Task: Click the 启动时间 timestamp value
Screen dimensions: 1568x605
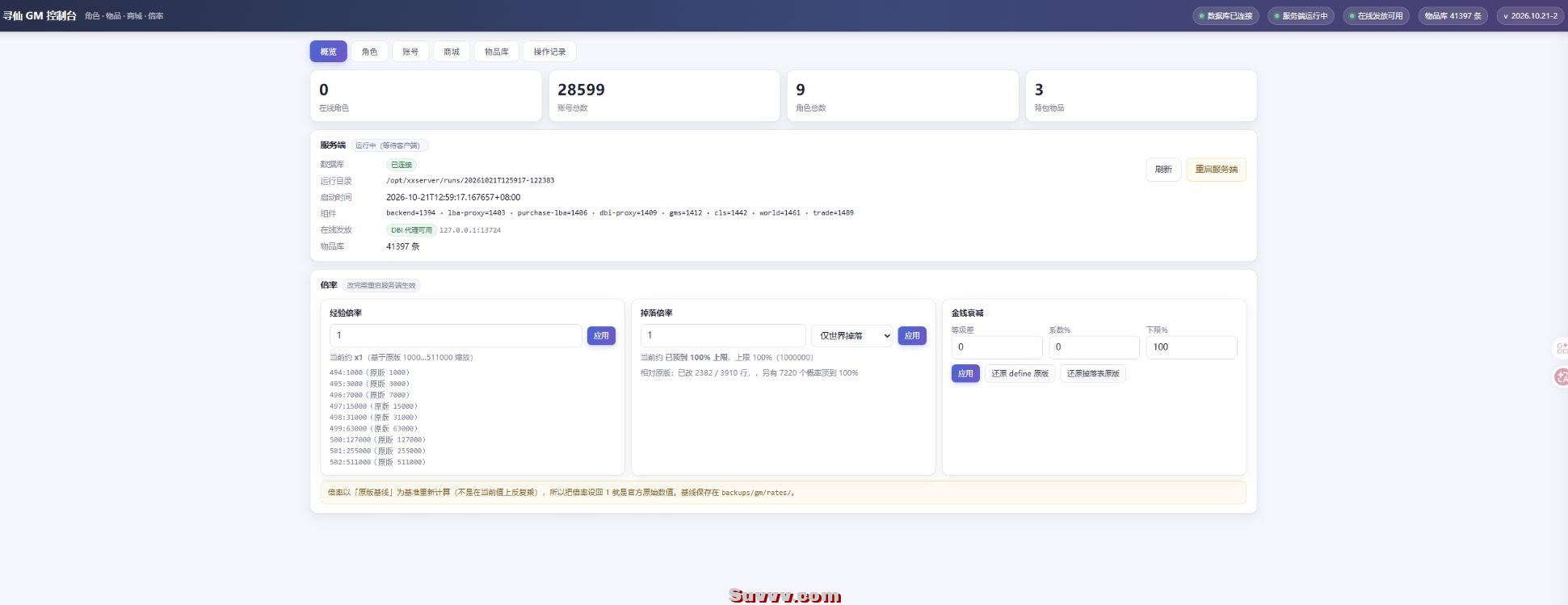Action: coord(453,197)
